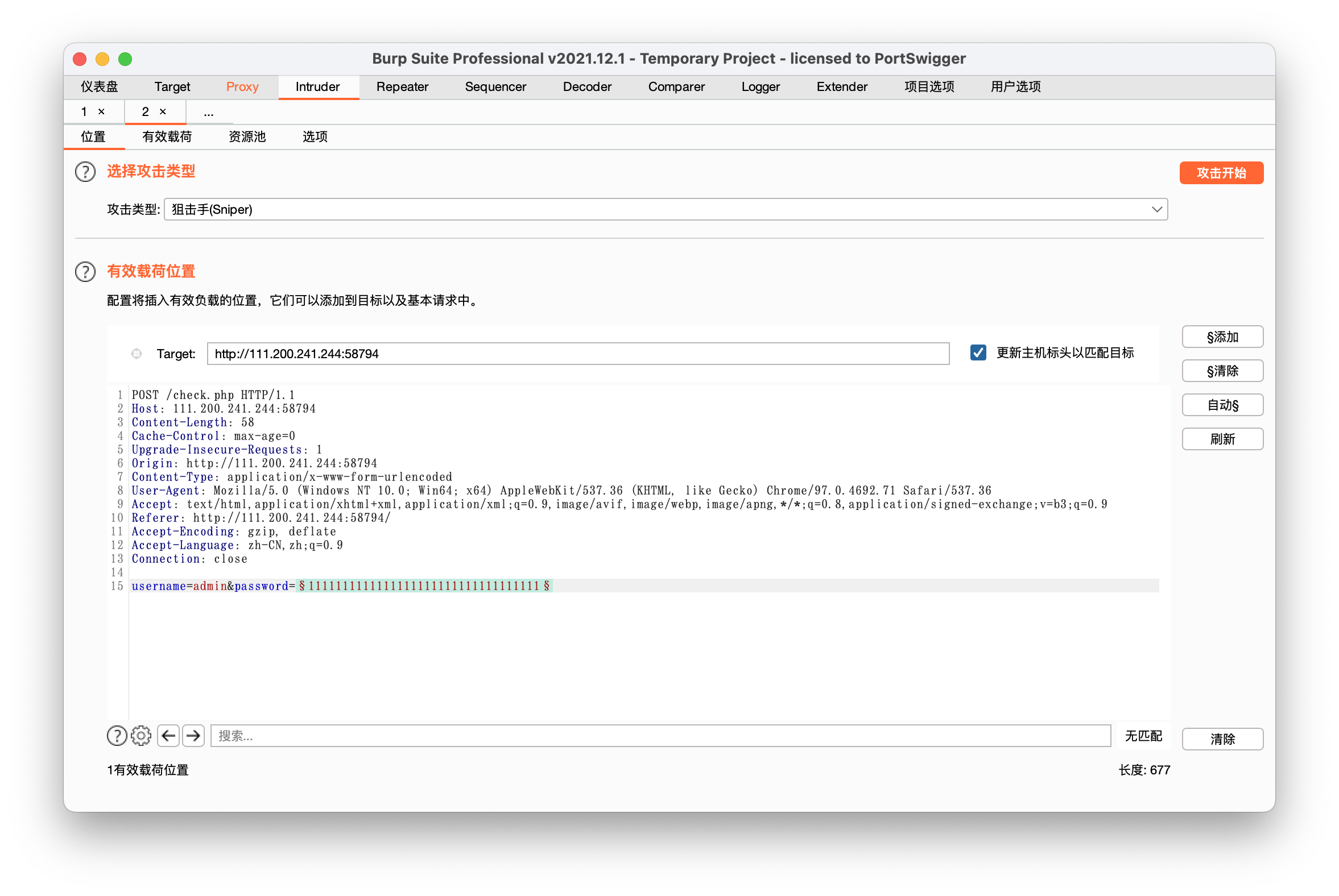1339x896 pixels.
Task: Switch to the Proxy tab
Action: pyautogui.click(x=242, y=87)
